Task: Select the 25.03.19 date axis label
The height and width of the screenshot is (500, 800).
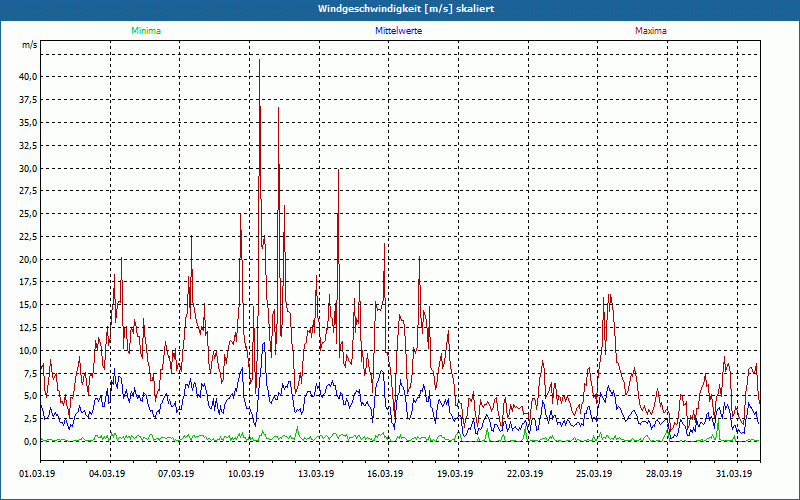Action: pyautogui.click(x=594, y=474)
